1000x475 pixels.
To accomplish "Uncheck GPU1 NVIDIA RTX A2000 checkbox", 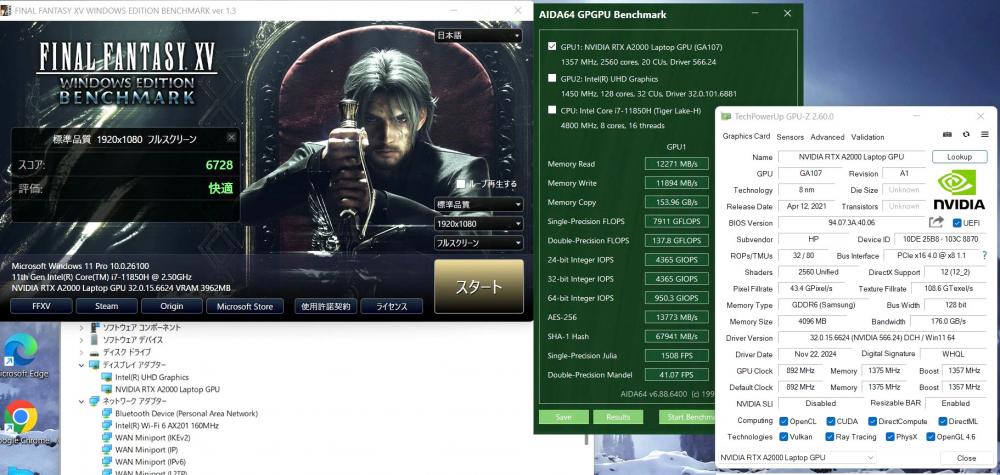I will tap(553, 46).
